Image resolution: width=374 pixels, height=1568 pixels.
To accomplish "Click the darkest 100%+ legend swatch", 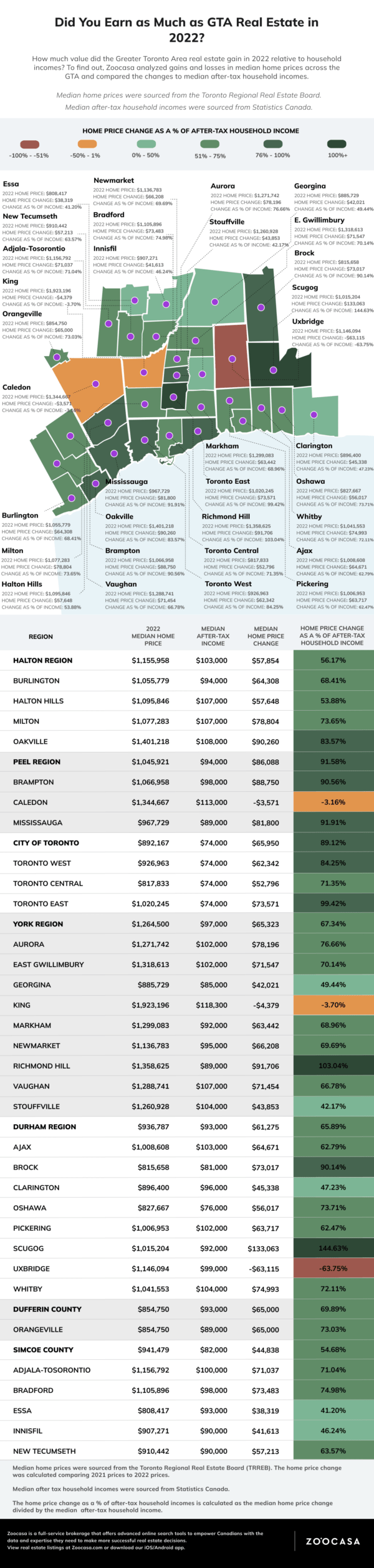I will pyautogui.click(x=337, y=144).
